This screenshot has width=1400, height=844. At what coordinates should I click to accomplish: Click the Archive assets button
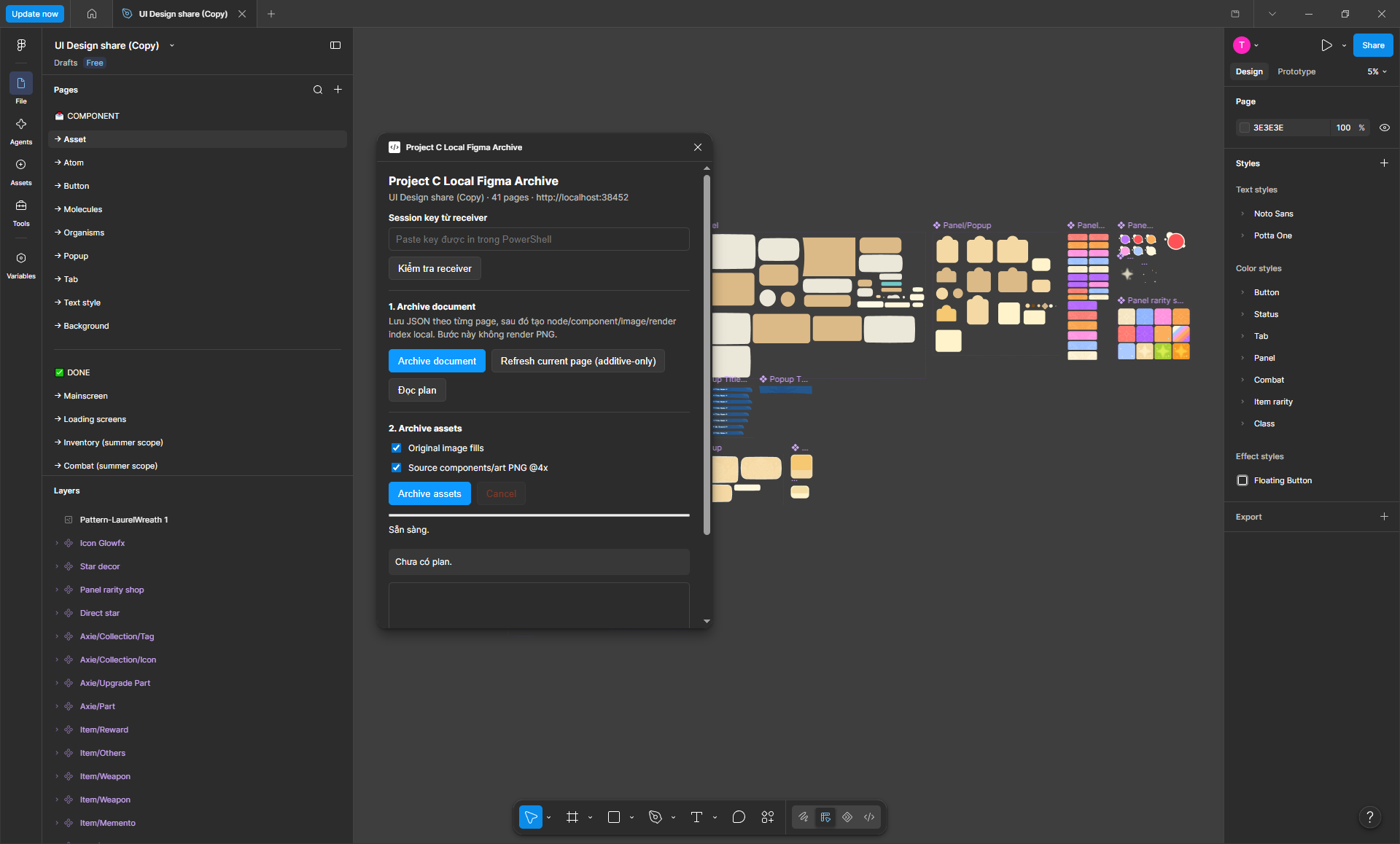(429, 493)
